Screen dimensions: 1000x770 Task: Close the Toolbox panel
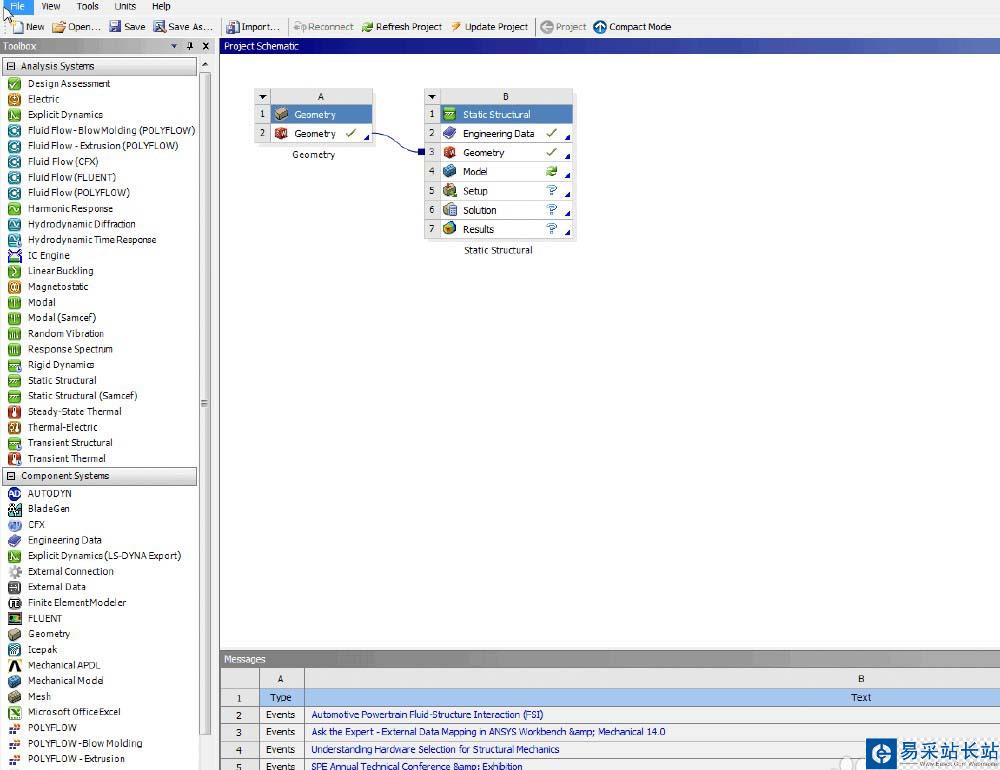[x=206, y=46]
